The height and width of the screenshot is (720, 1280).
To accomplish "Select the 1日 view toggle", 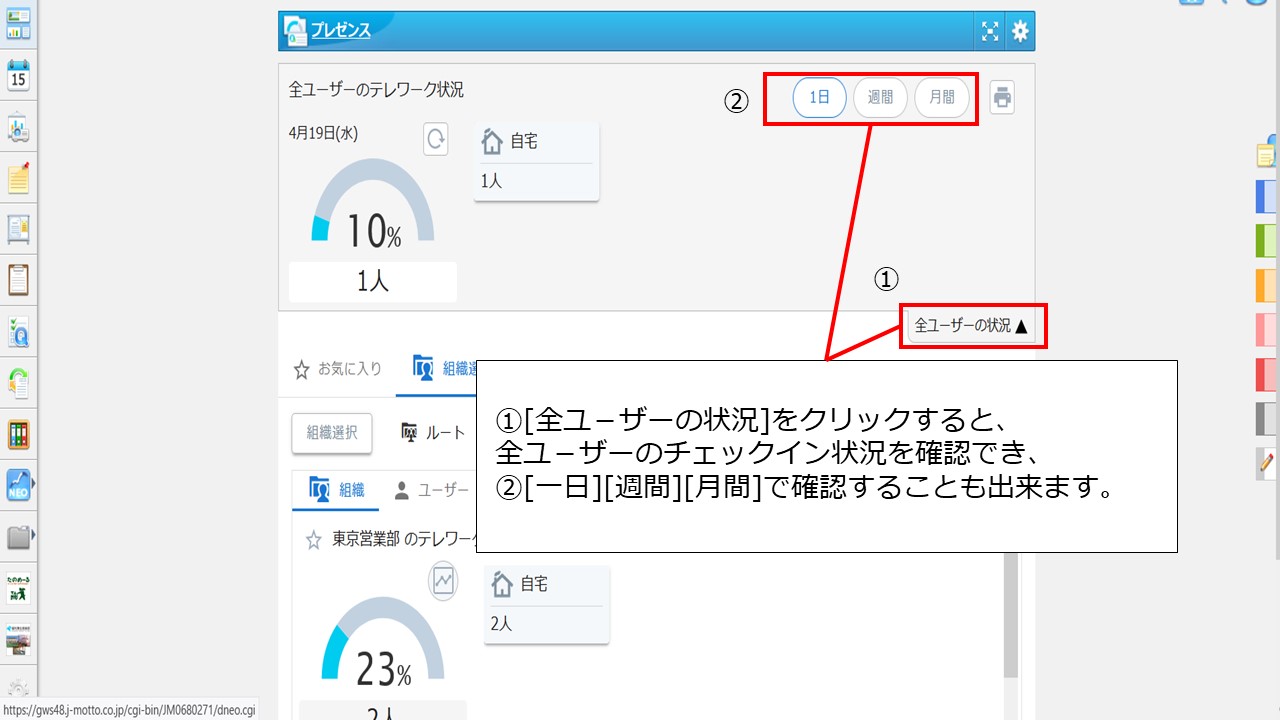I will [820, 97].
